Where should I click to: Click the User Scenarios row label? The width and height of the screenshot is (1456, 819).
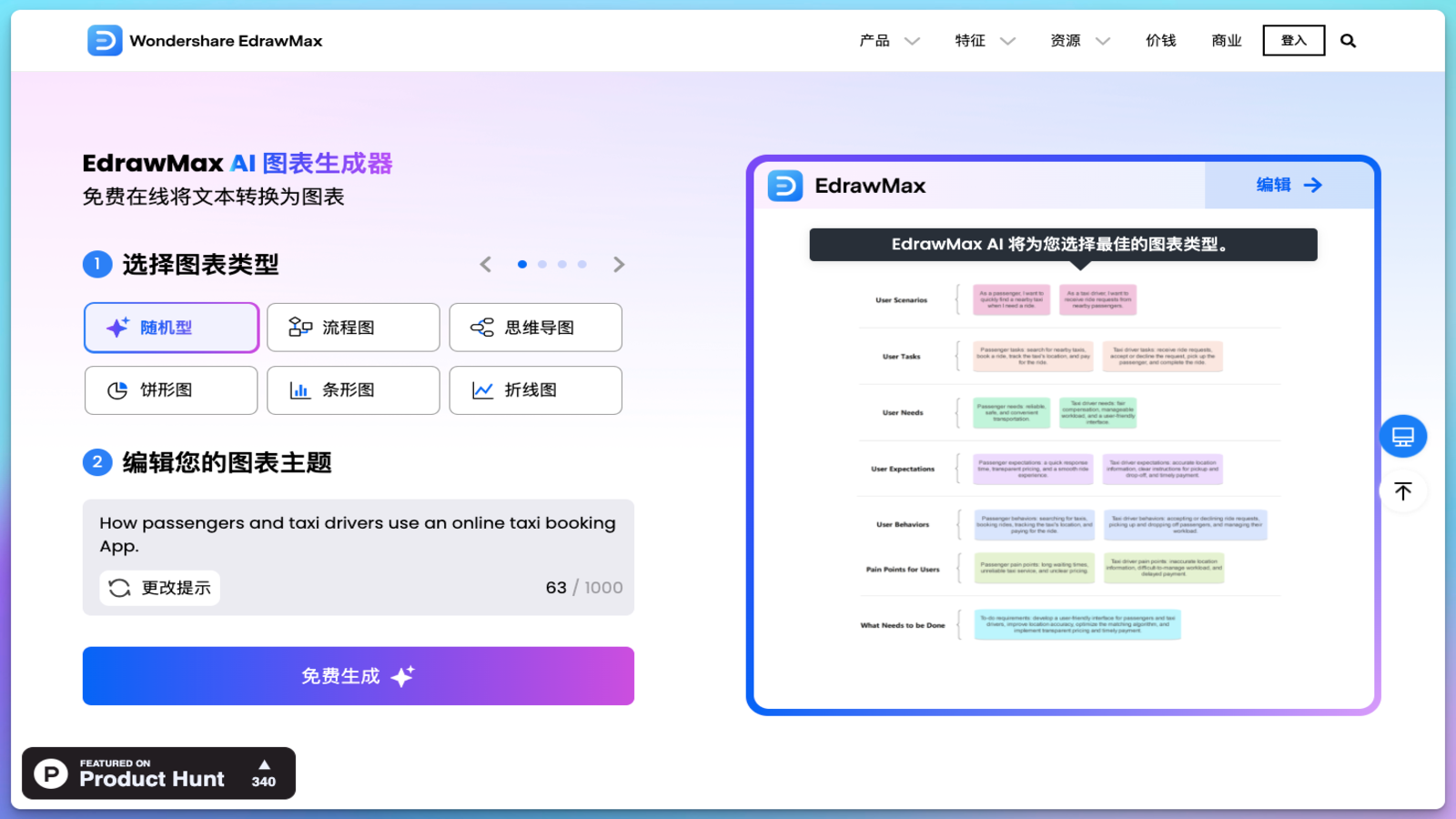[902, 300]
